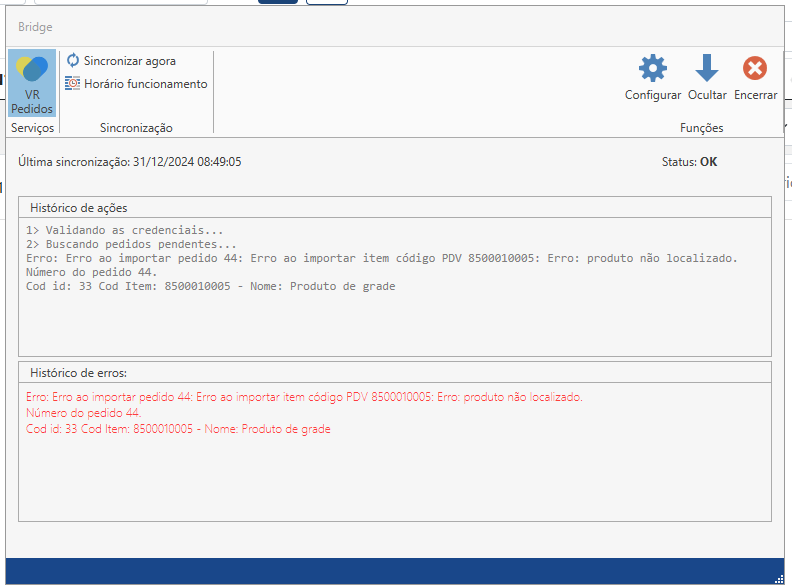Click the Histórico de erros header
Viewport: 792px width, 588px height.
coord(78,372)
